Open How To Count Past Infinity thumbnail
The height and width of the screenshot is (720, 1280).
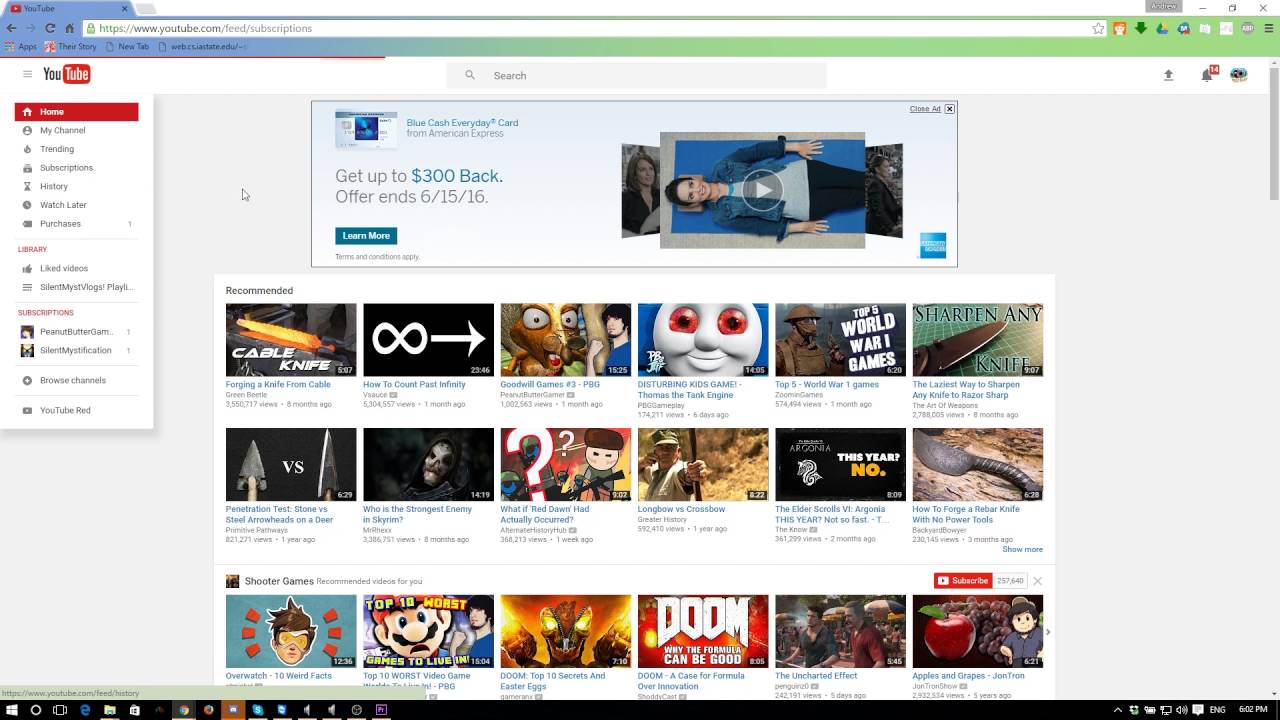[x=428, y=340]
